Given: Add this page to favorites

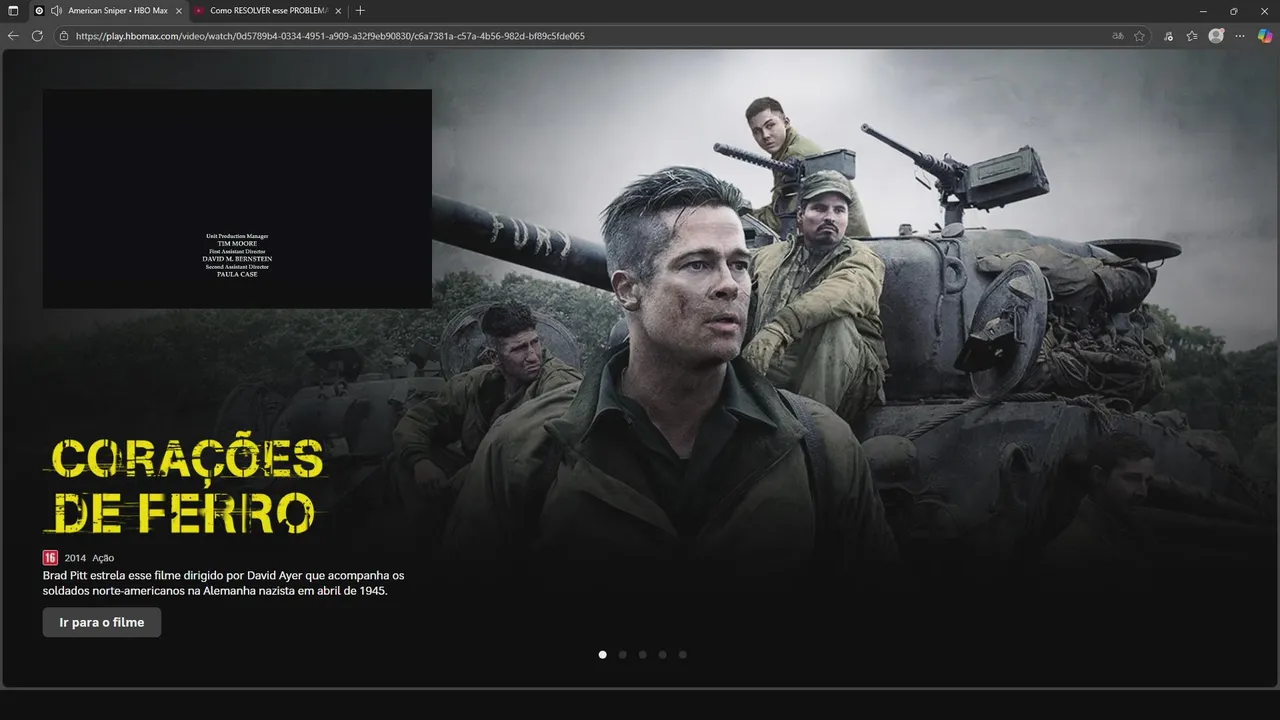Looking at the screenshot, I should coord(1139,36).
